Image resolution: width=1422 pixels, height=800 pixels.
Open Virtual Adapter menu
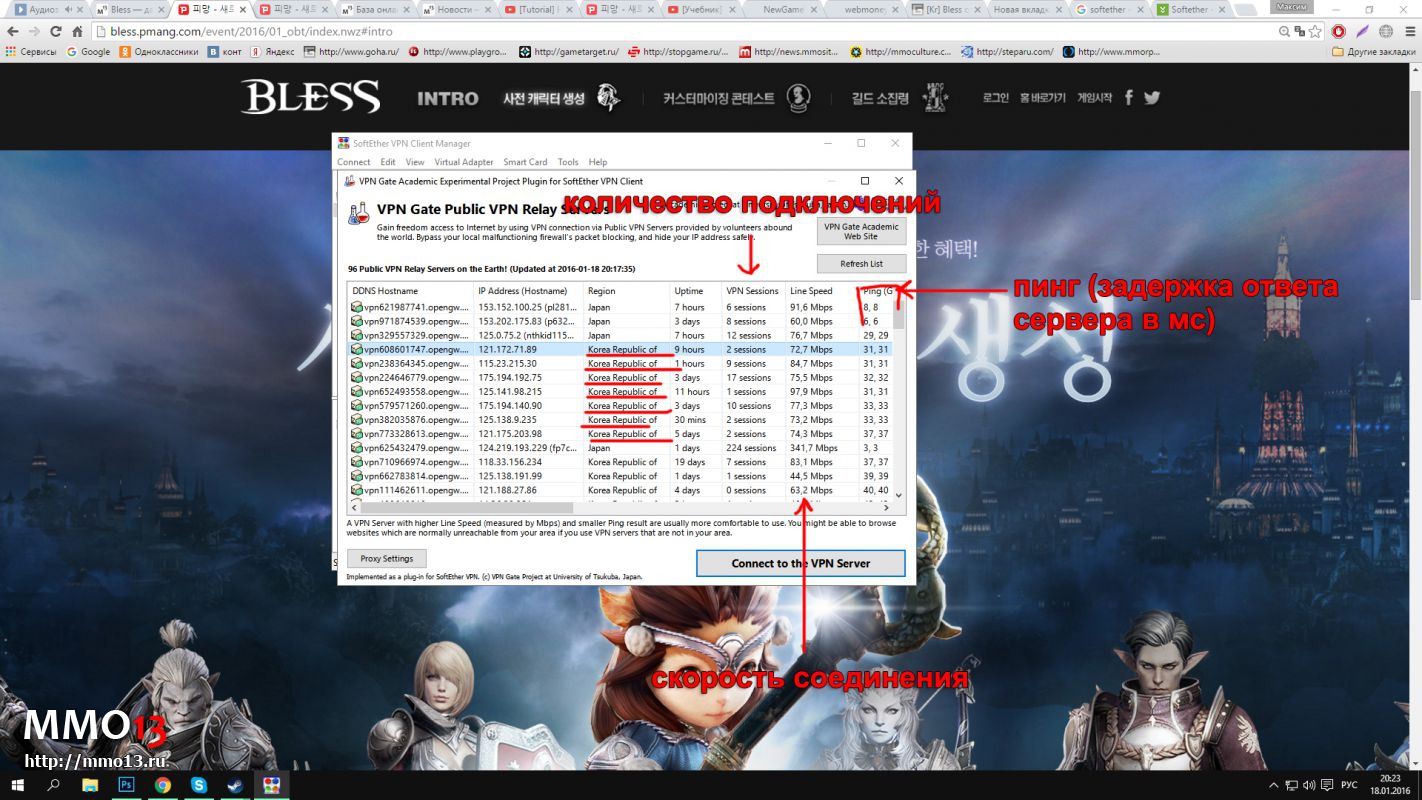(x=464, y=162)
